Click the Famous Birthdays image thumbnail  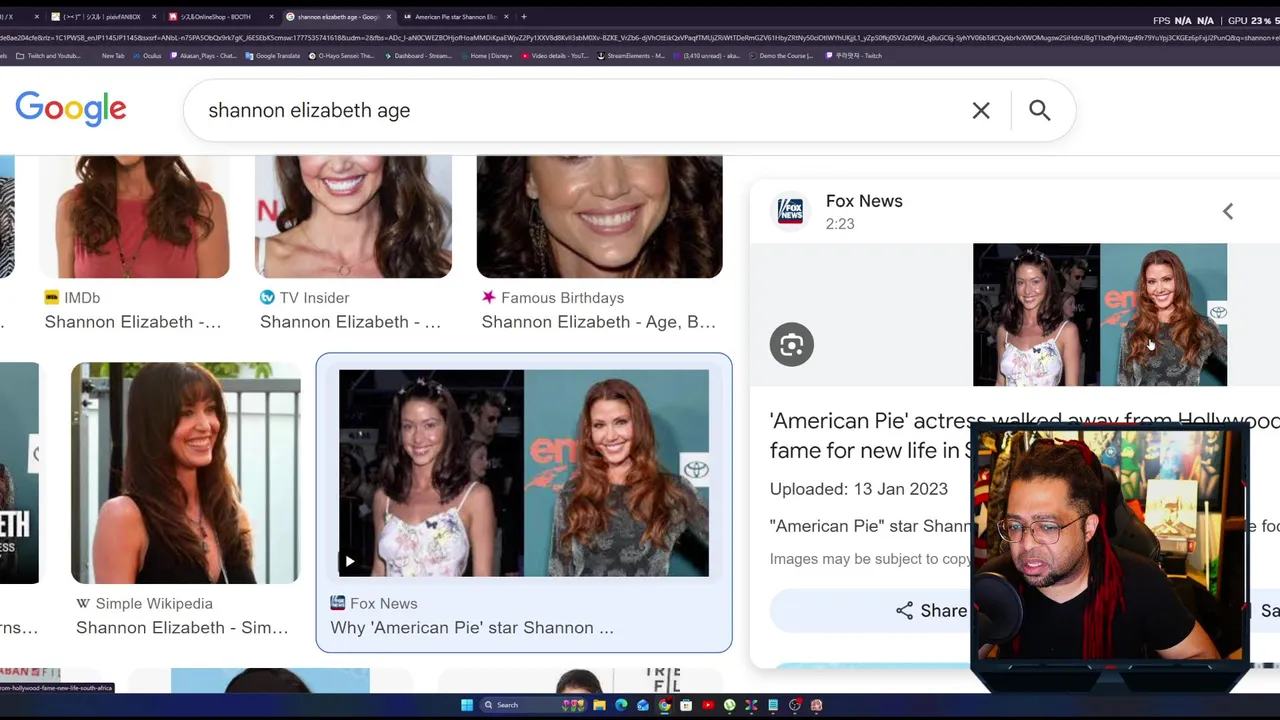[x=599, y=216]
